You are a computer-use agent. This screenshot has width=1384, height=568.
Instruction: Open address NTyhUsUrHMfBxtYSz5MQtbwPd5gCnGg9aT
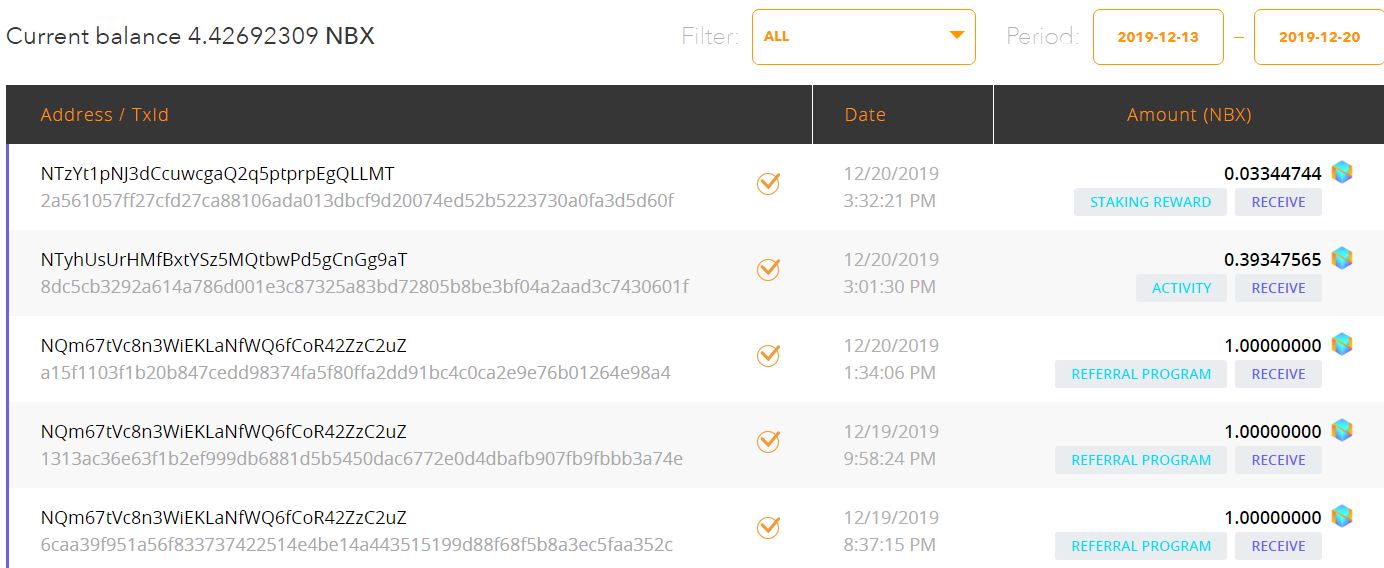tap(224, 260)
